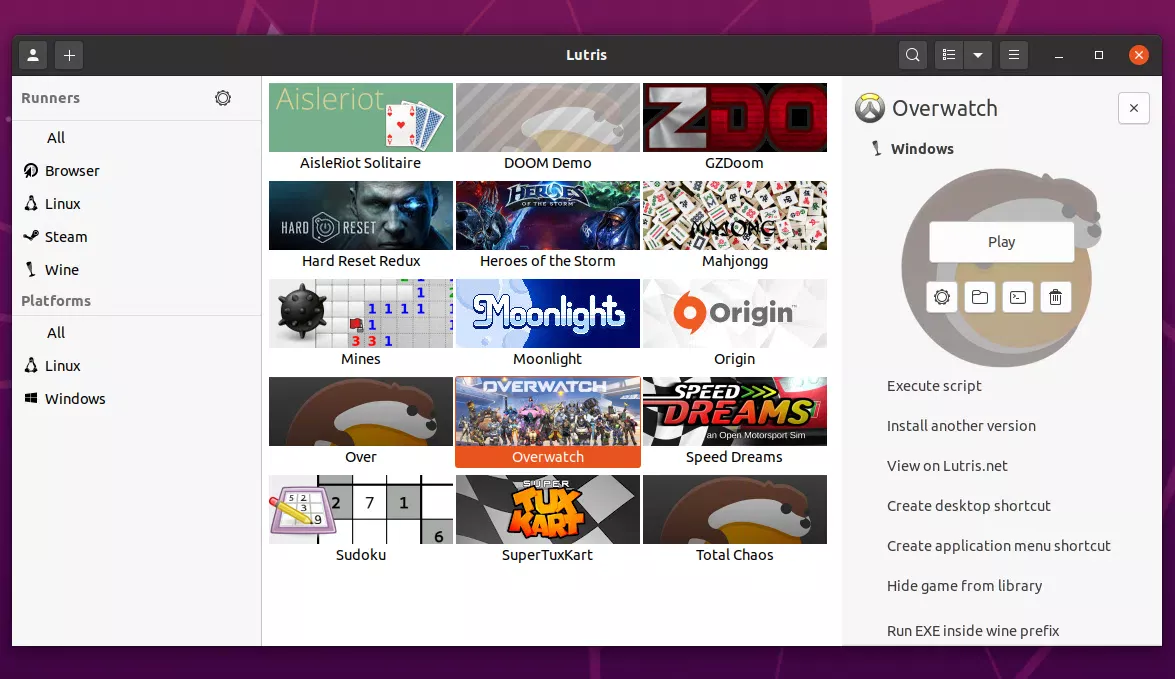The height and width of the screenshot is (679, 1175).
Task: Select Mines game
Action: tap(360, 325)
